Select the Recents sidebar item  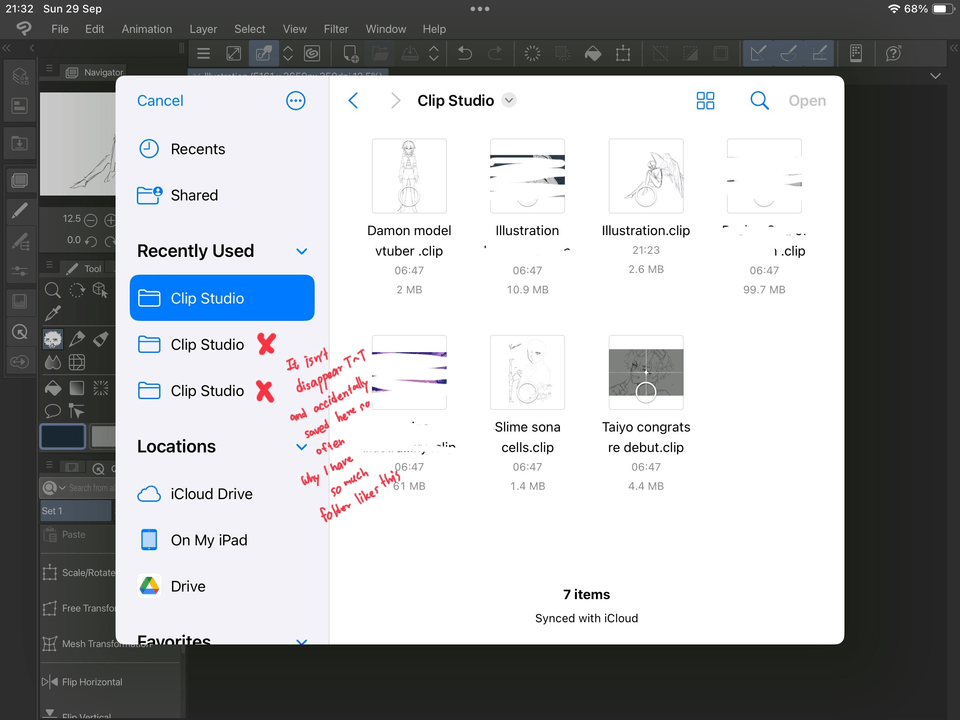click(x=197, y=149)
